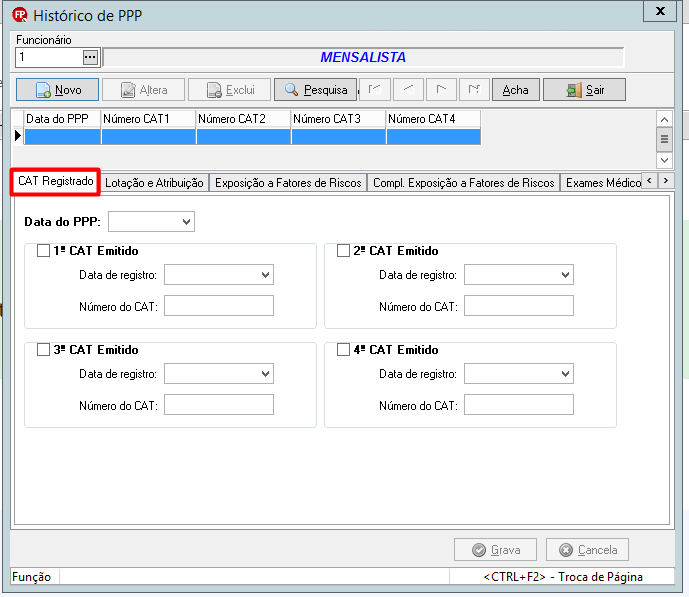This screenshot has width=689, height=597.
Task: Click the current row indicator arrow in grid
Action: (18, 136)
